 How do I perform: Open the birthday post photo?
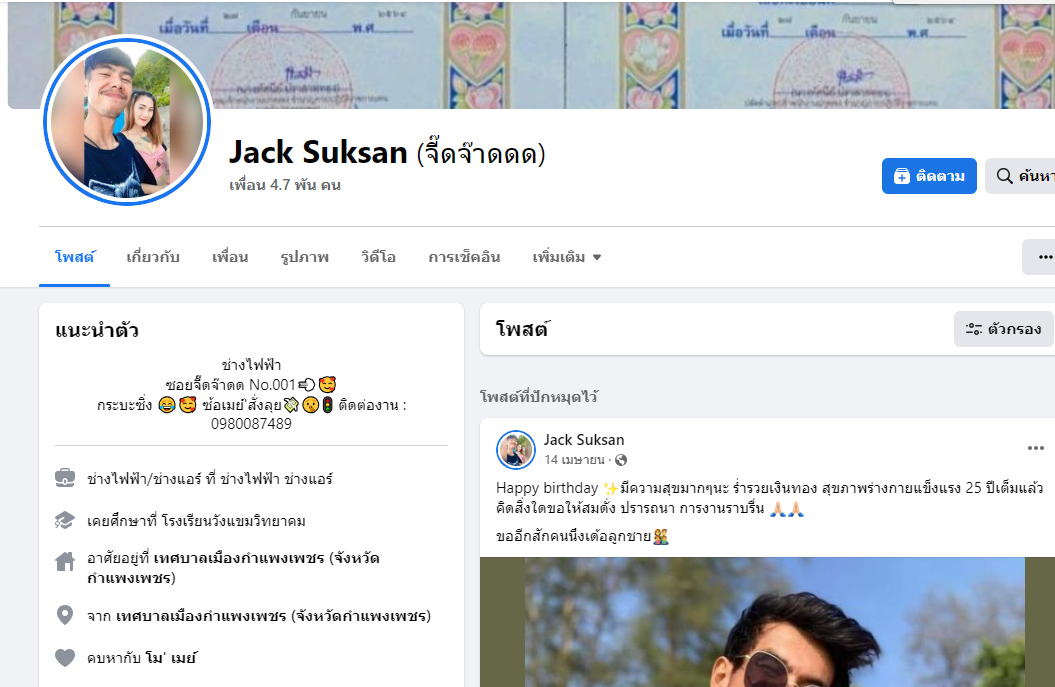tap(767, 622)
